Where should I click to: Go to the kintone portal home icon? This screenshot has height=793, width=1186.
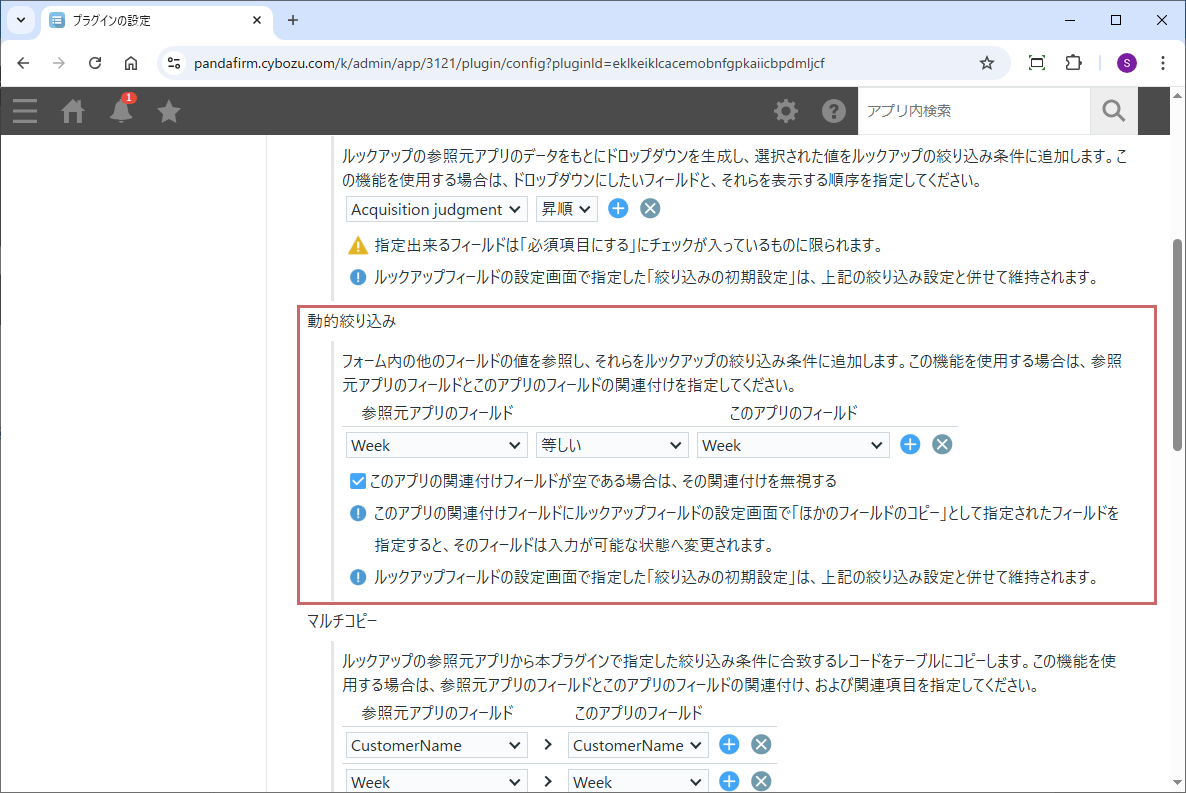(73, 111)
